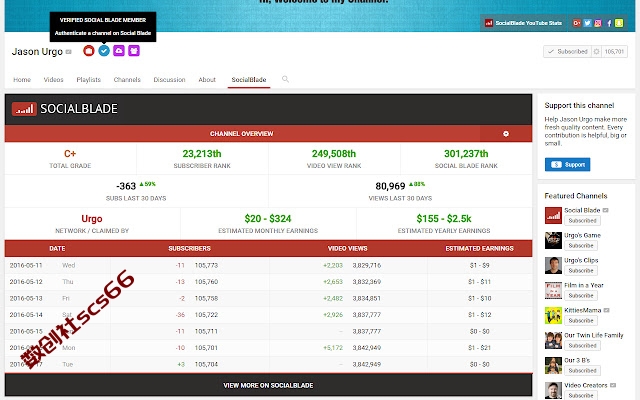
Task: Click the Jason Urgo channel title
Action: (37, 51)
